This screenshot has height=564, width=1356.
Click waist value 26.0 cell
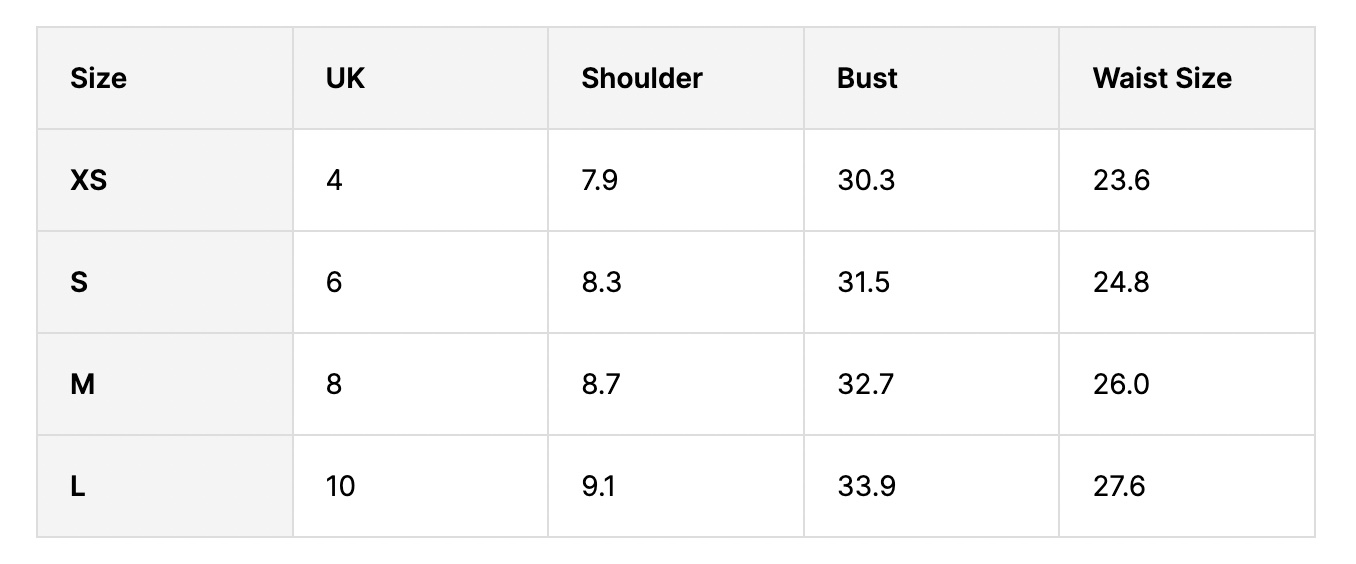coord(1121,385)
